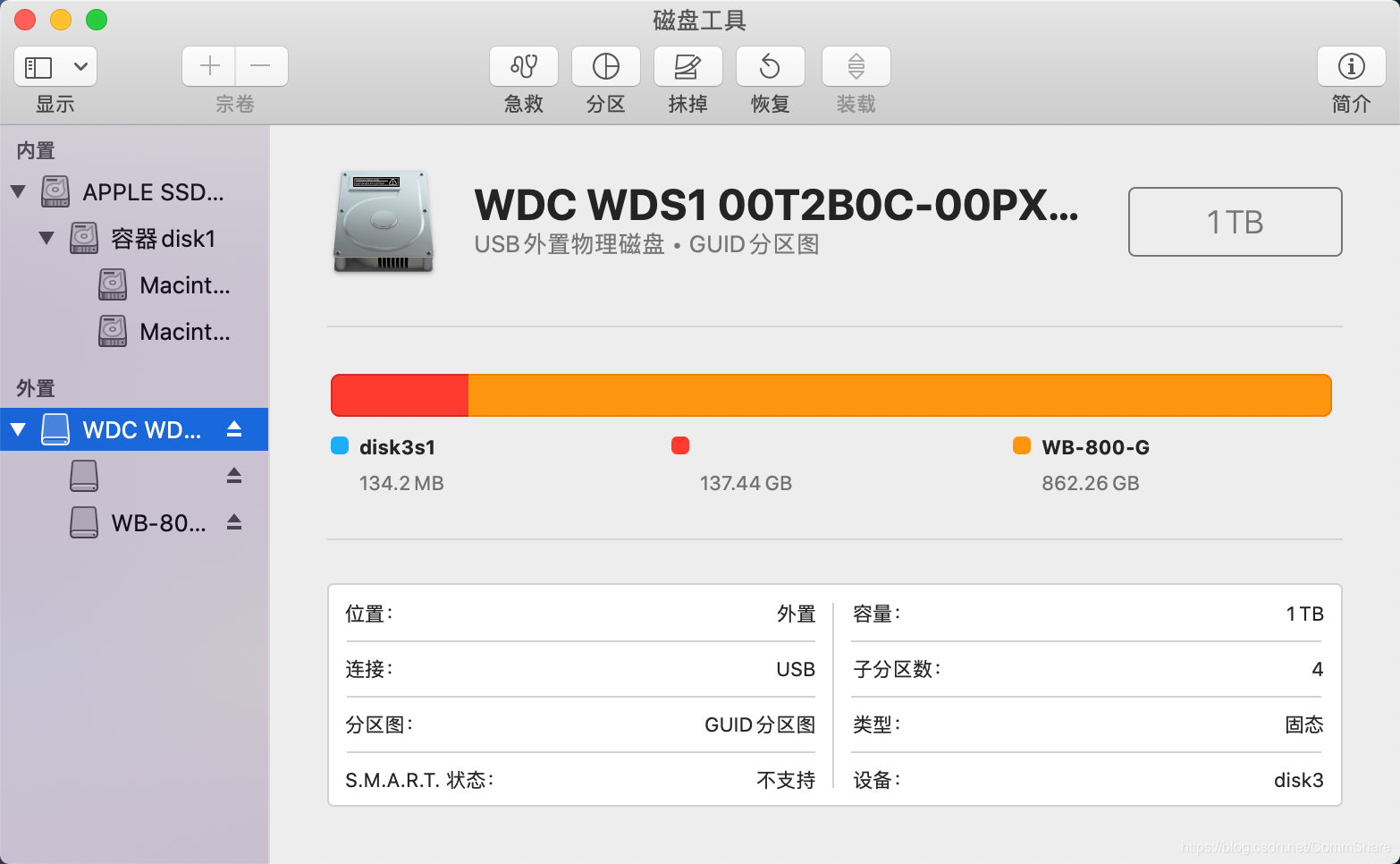Click the Erase (抹掉) toolbar icon
The width and height of the screenshot is (1400, 864).
[x=688, y=66]
